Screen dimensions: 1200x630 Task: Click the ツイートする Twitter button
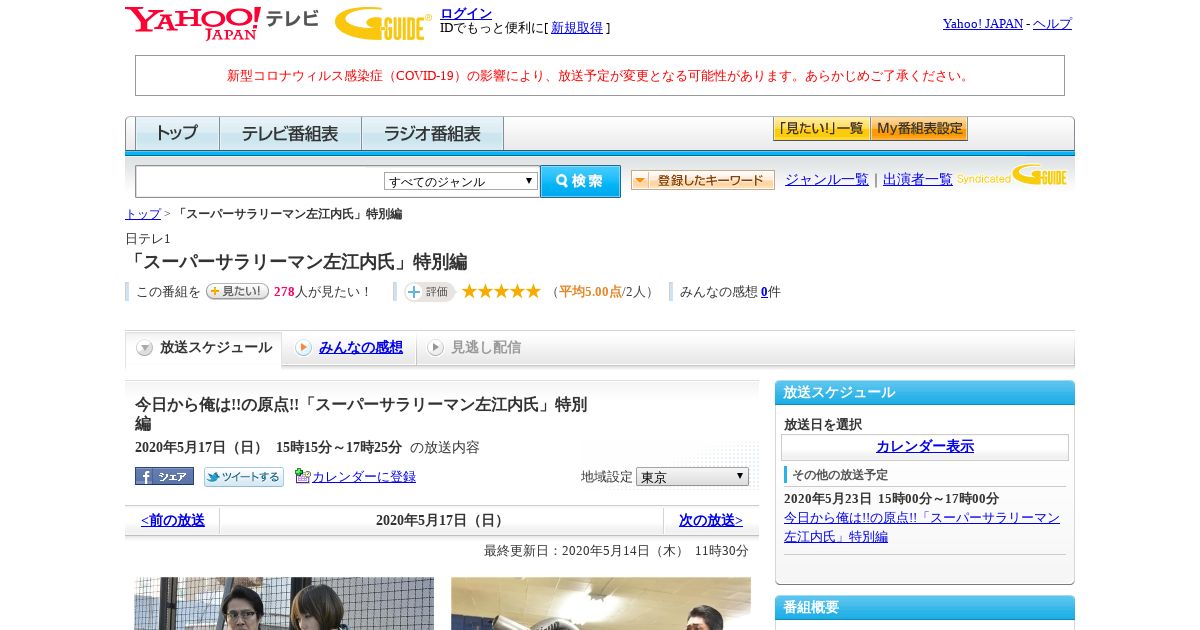(244, 477)
